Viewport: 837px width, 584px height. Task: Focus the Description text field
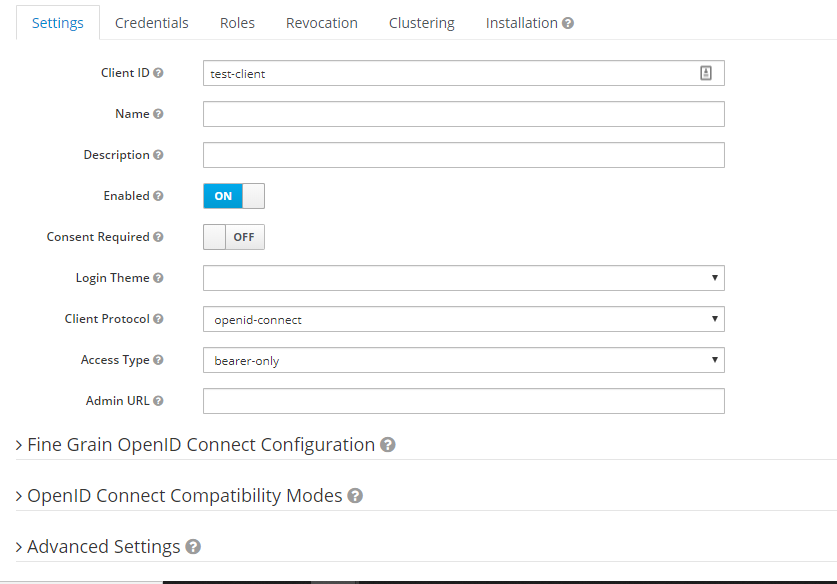coord(463,155)
